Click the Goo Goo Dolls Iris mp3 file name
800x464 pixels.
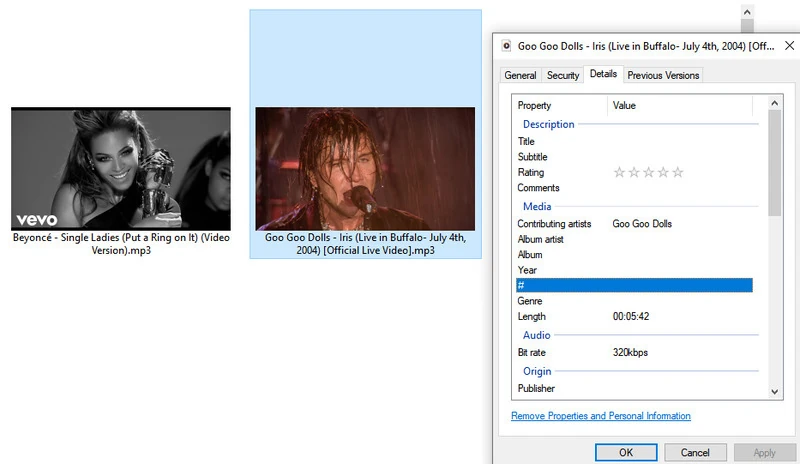tap(365, 244)
